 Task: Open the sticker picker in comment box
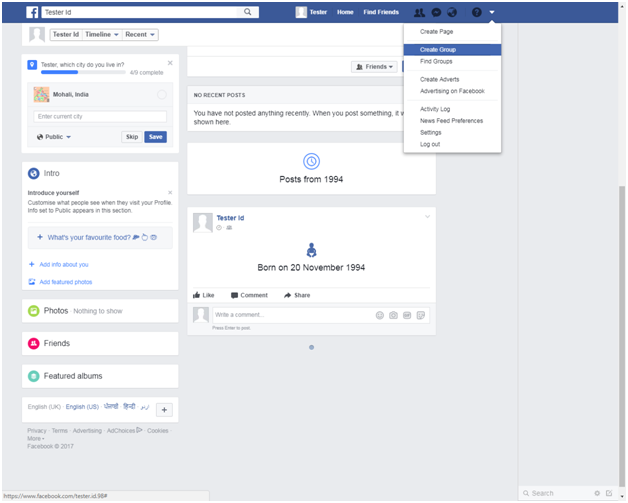(x=421, y=315)
